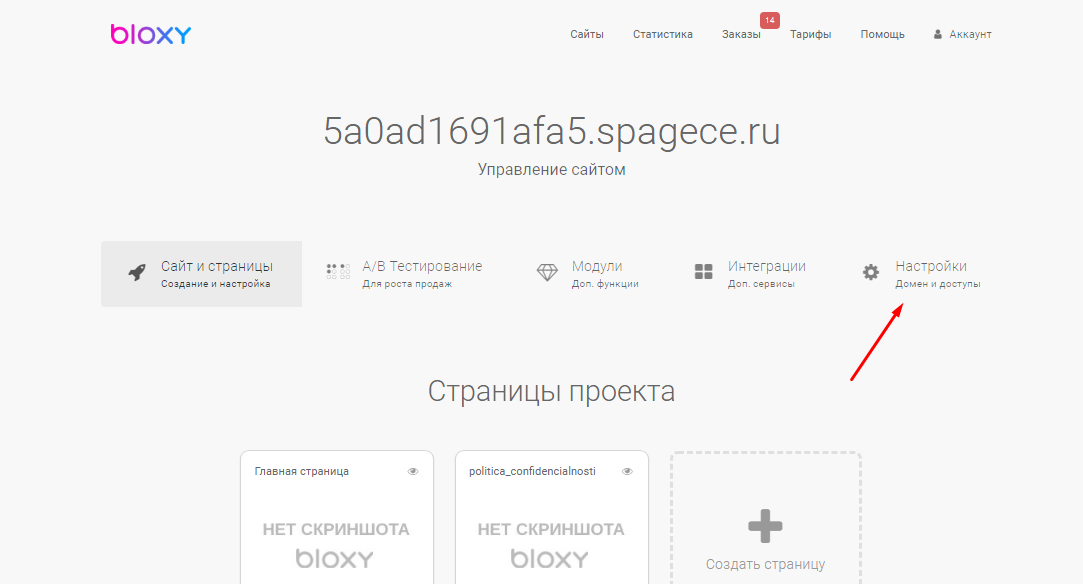
Task: Click Для роста продаж subtitle
Action: [x=407, y=284]
